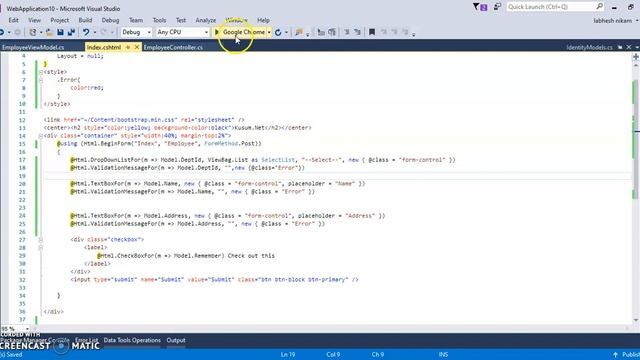Click the Bookmark toggle icon
Image resolution: width=640 pixels, height=360 pixels.
pyautogui.click(x=372, y=32)
